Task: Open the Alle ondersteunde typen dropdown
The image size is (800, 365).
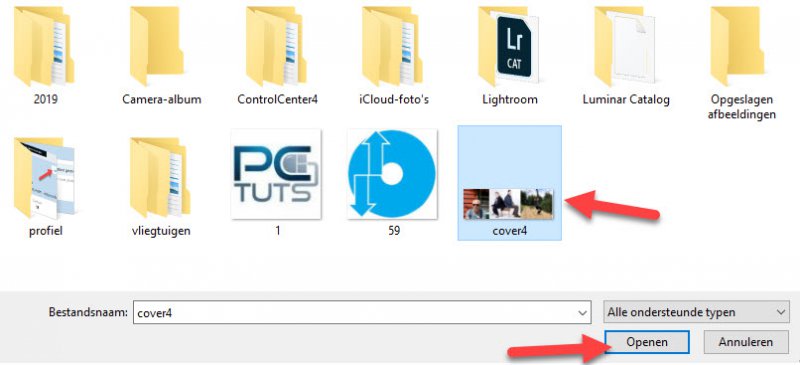Action: [x=696, y=312]
